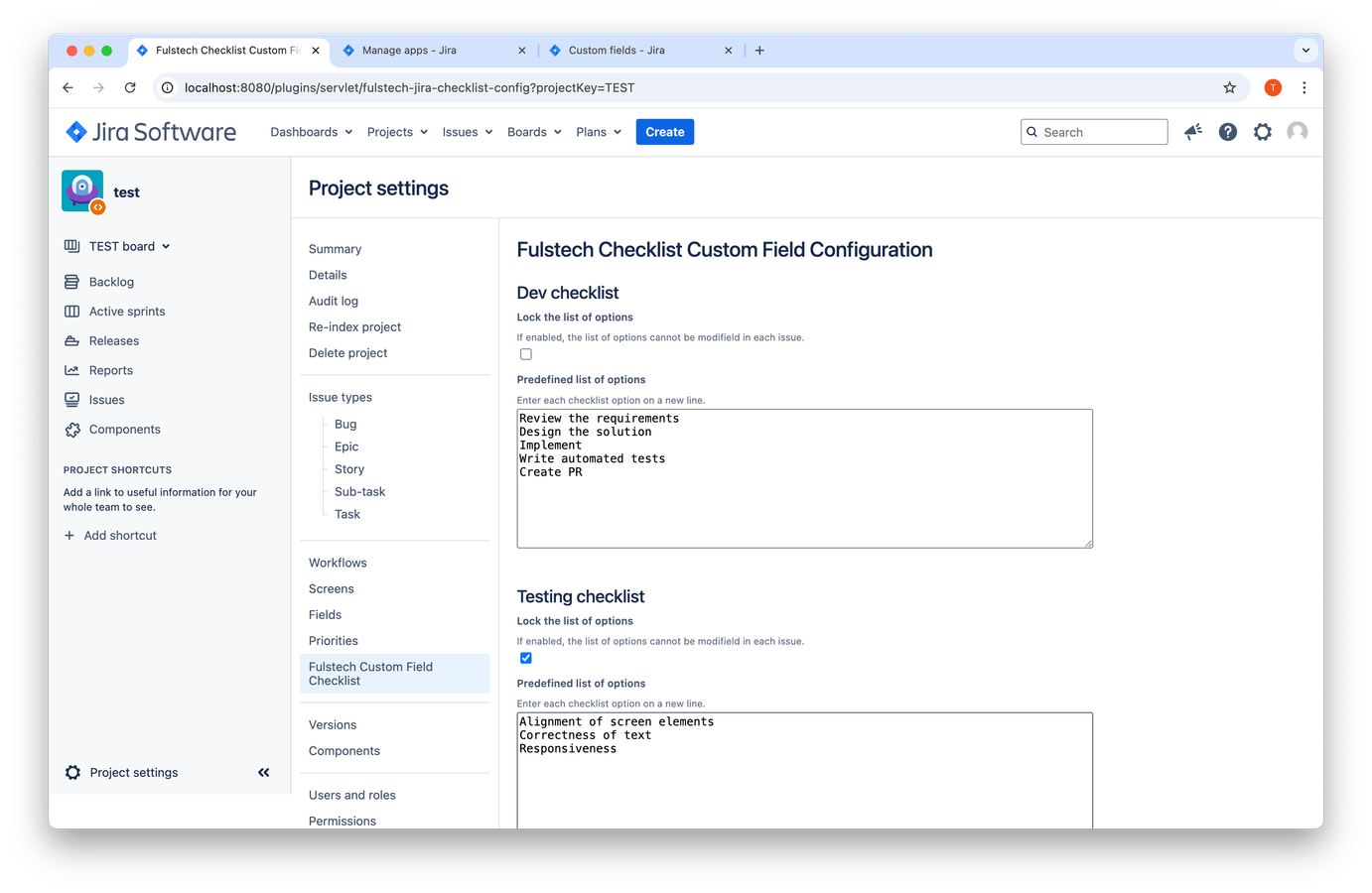Click the Issues icon in sidebar
The image size is (1372, 893).
tap(71, 400)
